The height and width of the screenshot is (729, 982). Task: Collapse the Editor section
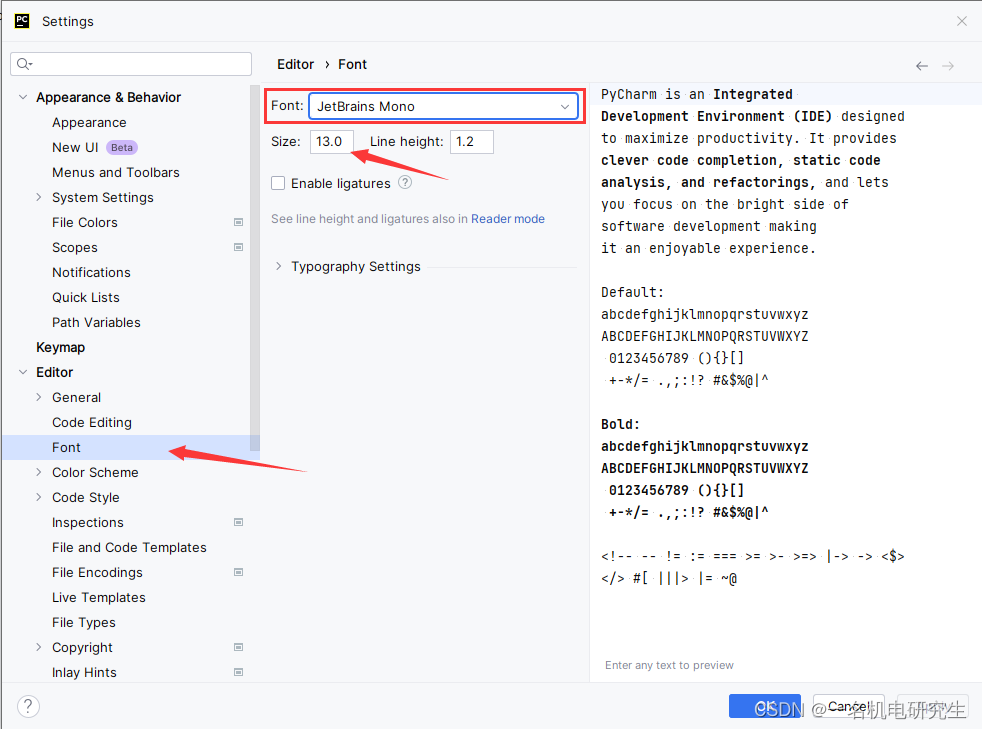[23, 372]
